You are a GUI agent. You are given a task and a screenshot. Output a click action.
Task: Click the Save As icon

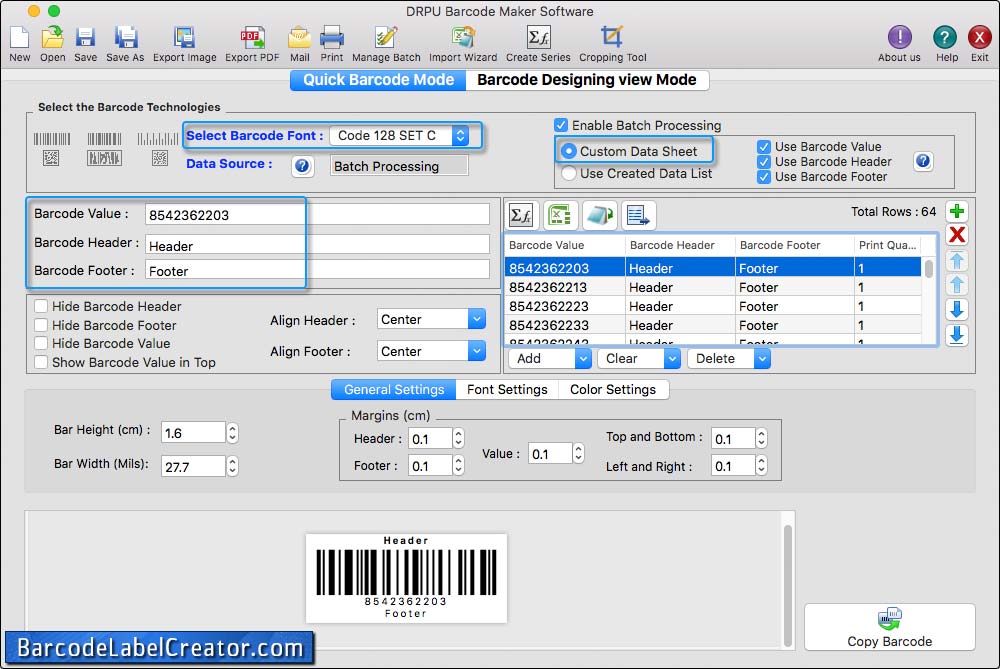(125, 43)
